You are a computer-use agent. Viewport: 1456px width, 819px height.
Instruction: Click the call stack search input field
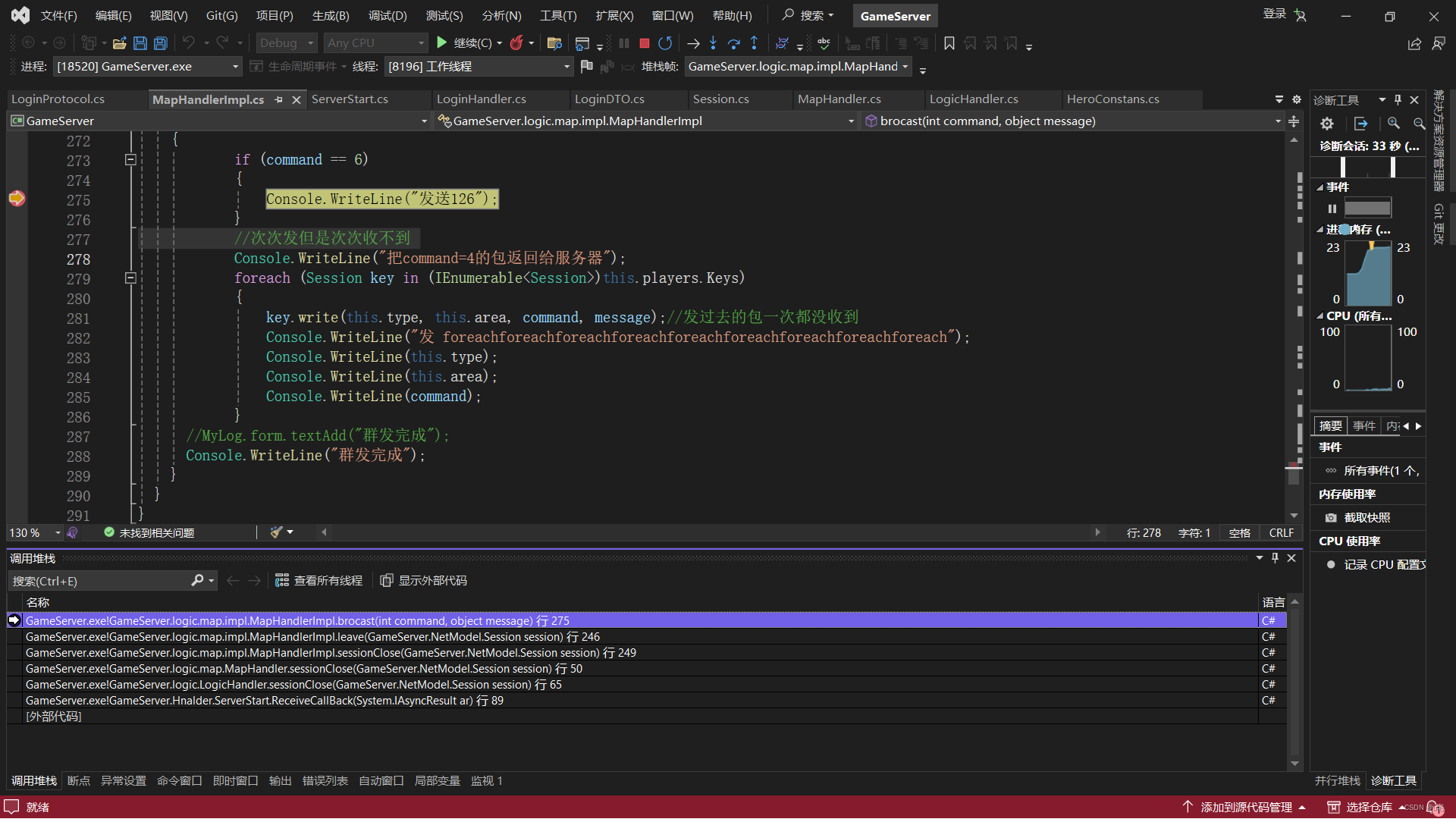click(99, 582)
